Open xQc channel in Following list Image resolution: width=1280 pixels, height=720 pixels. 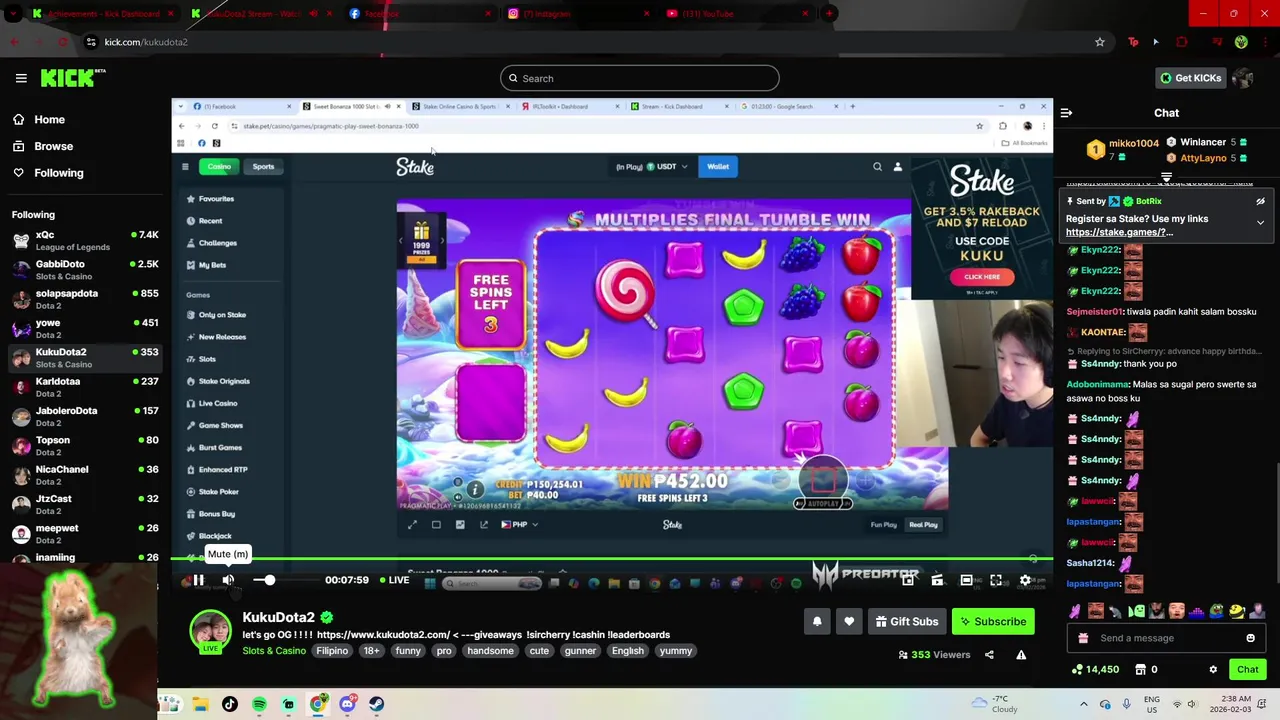tap(85, 240)
